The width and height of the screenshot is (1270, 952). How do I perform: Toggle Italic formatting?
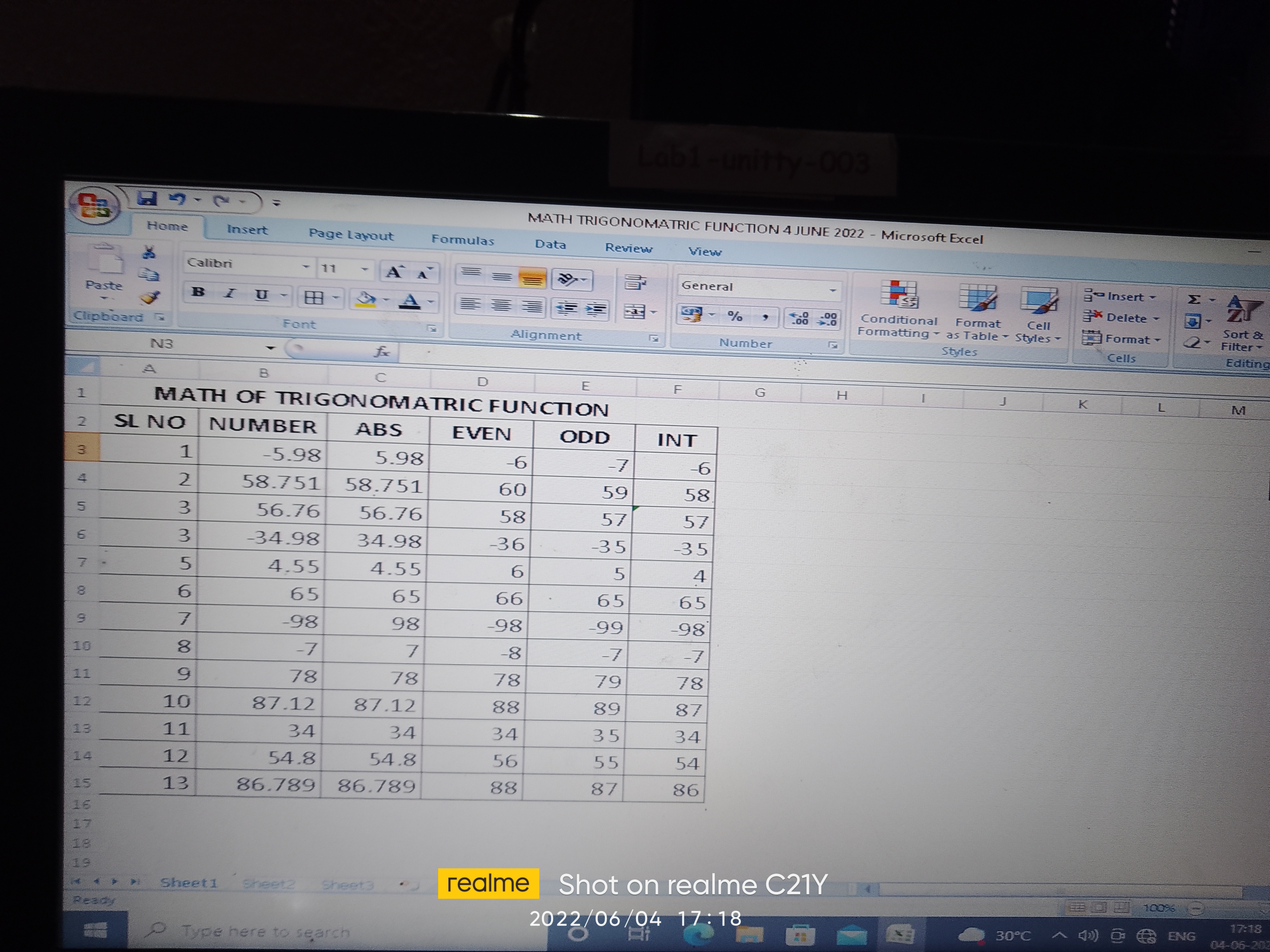point(230,294)
